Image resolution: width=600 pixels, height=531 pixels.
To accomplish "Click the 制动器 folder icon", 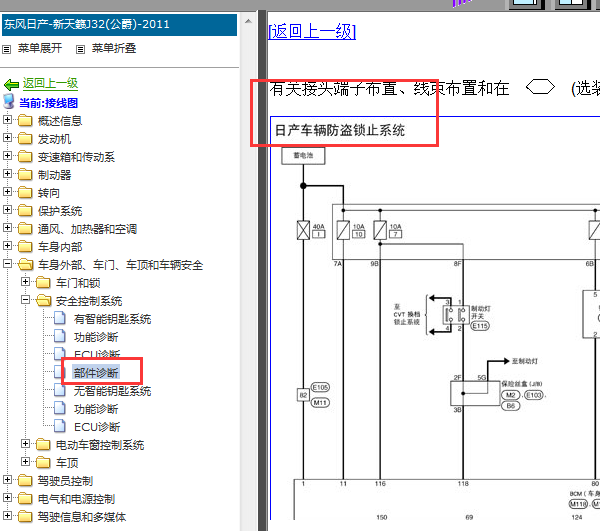I will [x=25, y=174].
